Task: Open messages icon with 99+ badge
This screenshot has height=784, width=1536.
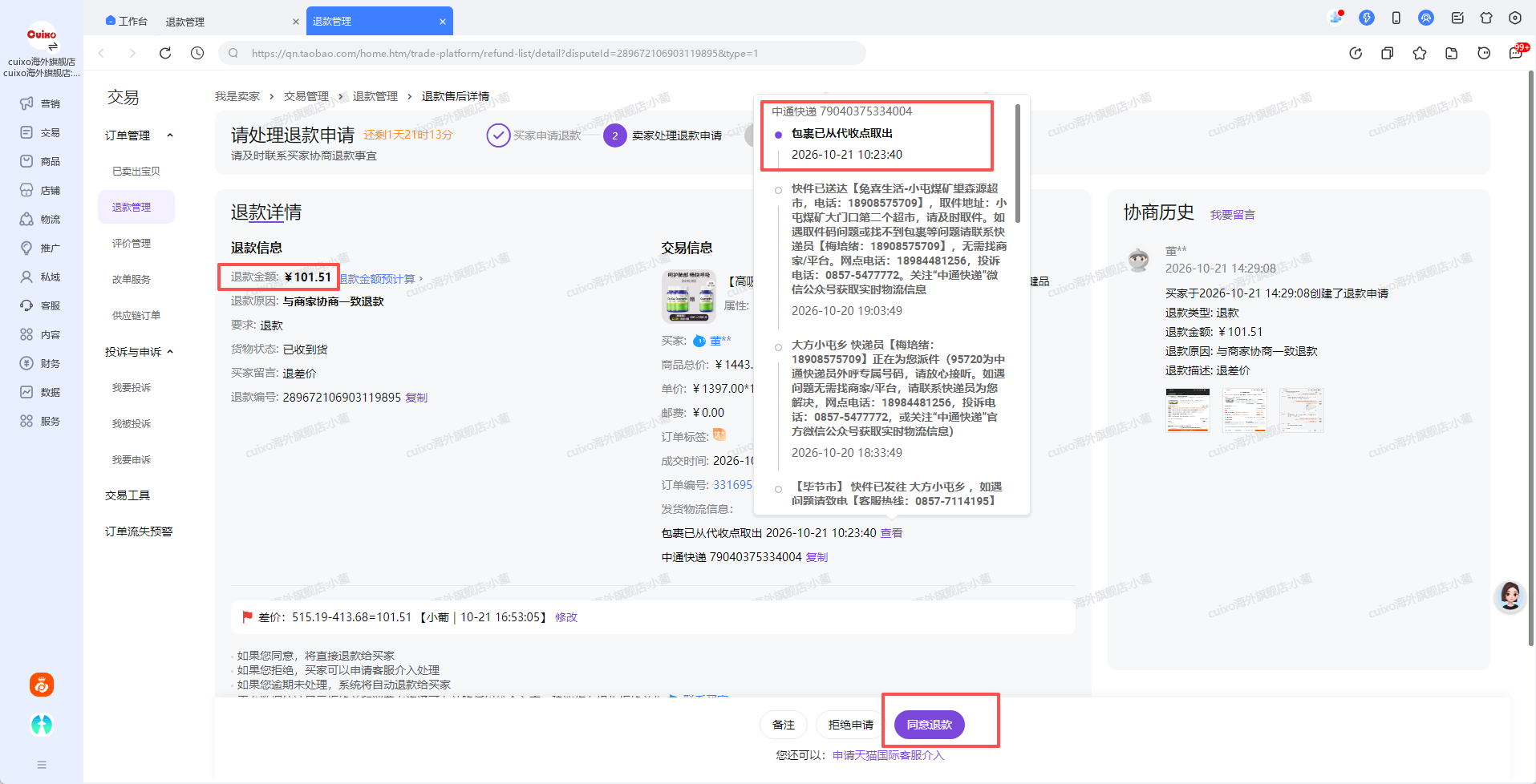Action: [1518, 52]
